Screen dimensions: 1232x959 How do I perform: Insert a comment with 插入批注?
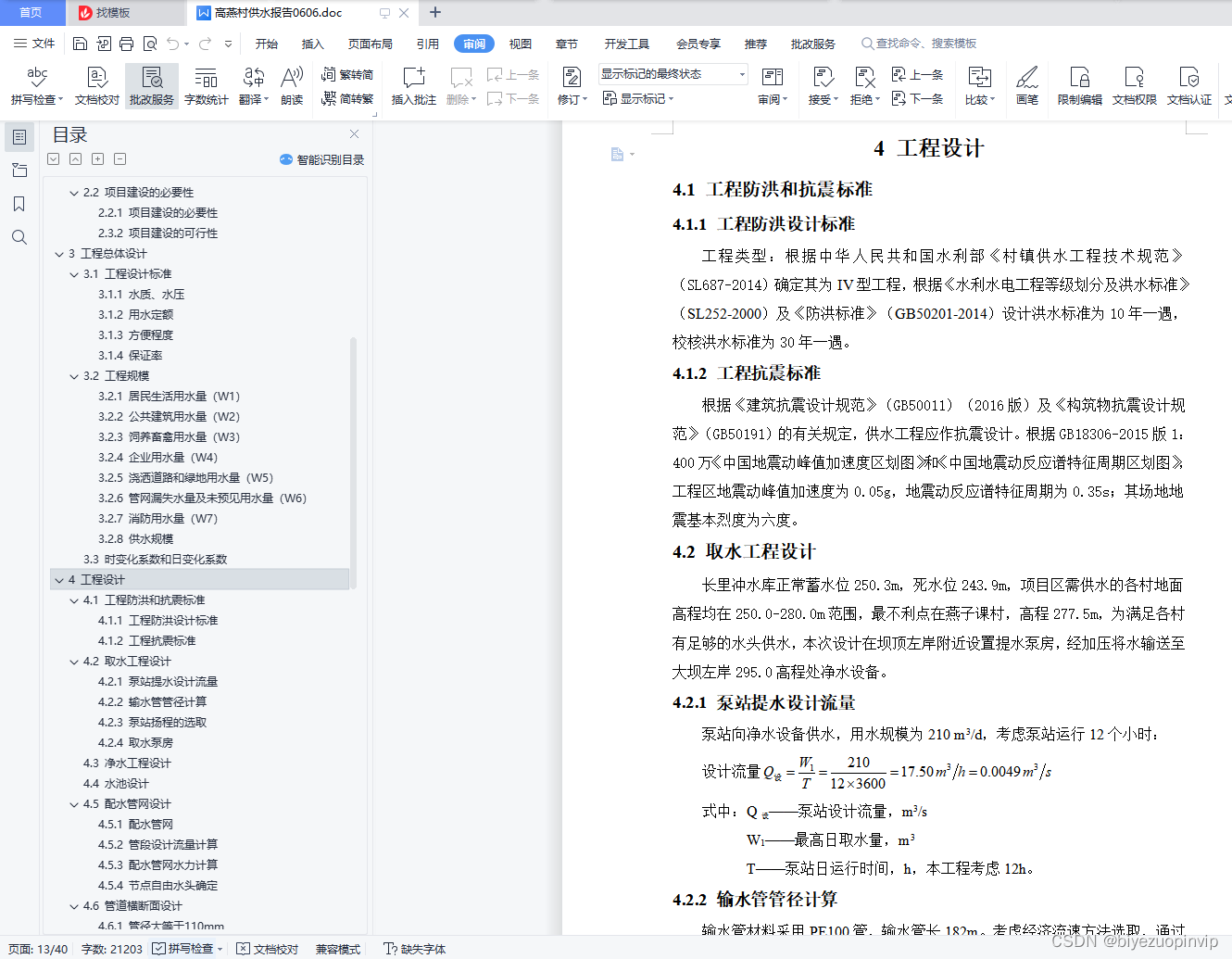(413, 86)
